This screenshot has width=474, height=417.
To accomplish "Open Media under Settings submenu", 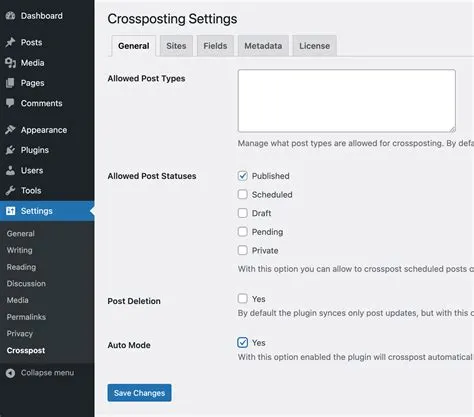I will [17, 300].
